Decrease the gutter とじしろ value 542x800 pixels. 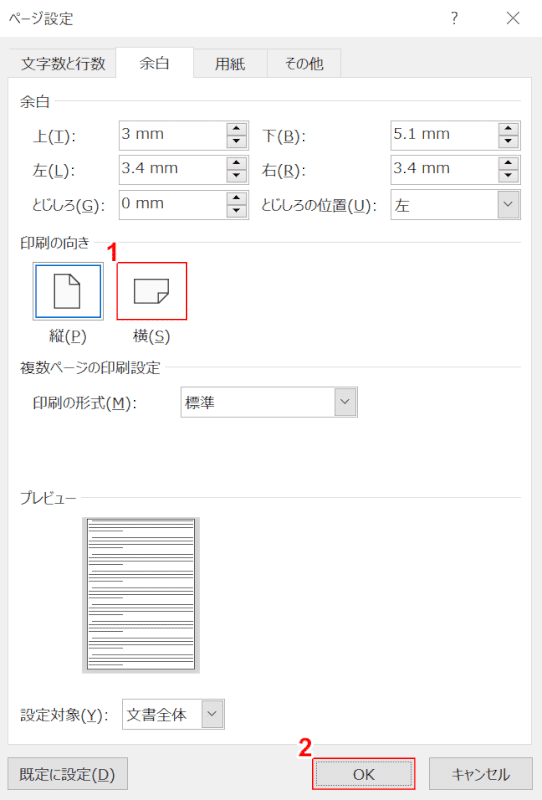(x=236, y=211)
